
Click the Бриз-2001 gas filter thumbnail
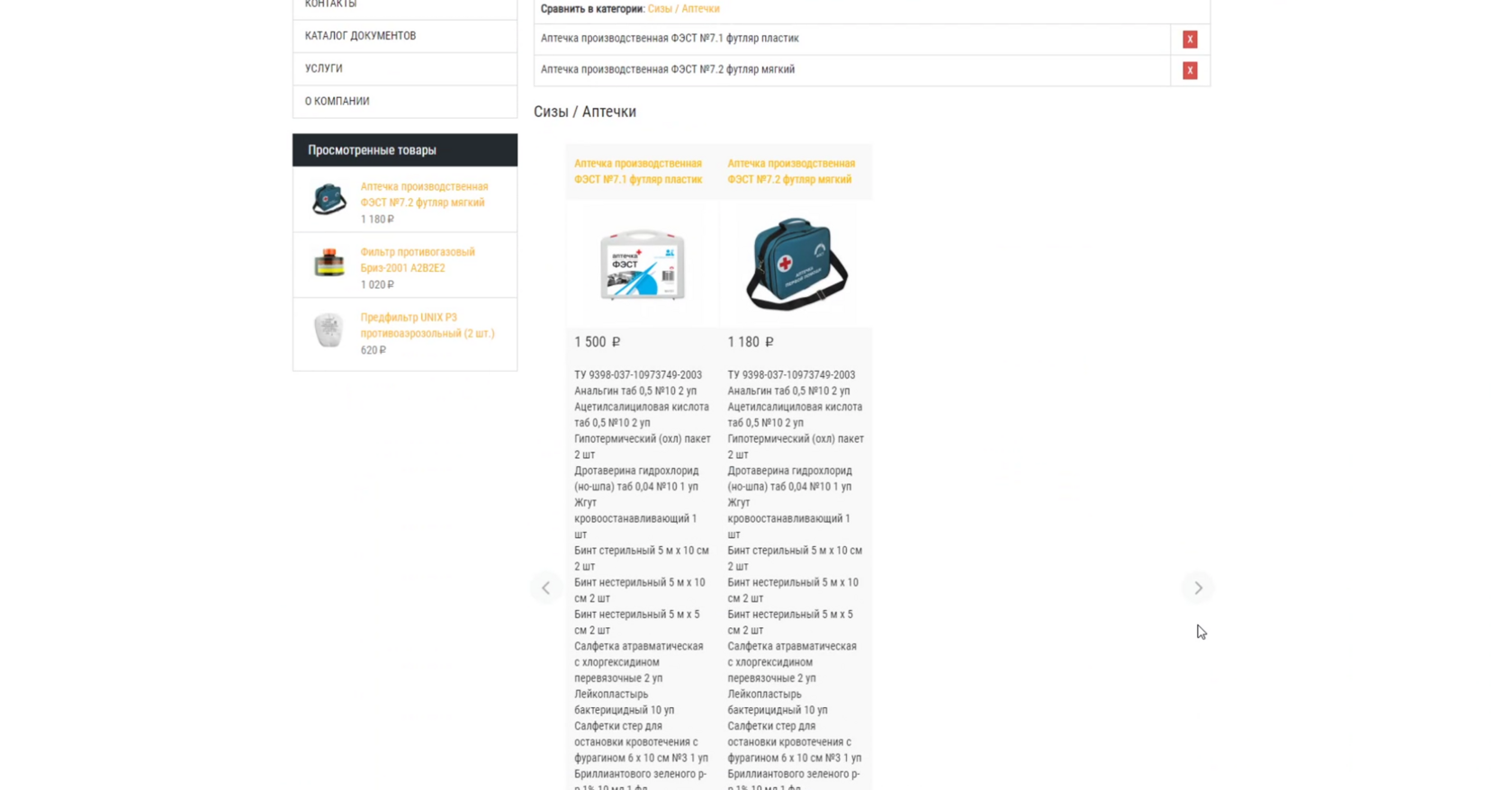coord(328,264)
